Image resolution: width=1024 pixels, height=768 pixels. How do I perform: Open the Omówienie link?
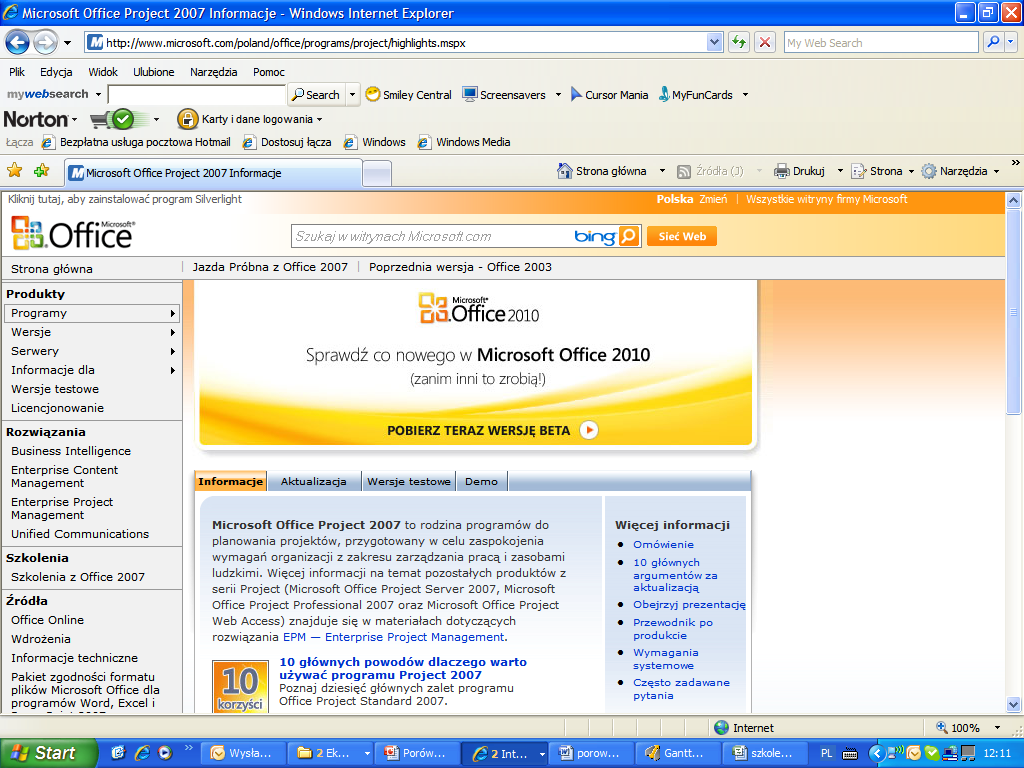click(664, 545)
